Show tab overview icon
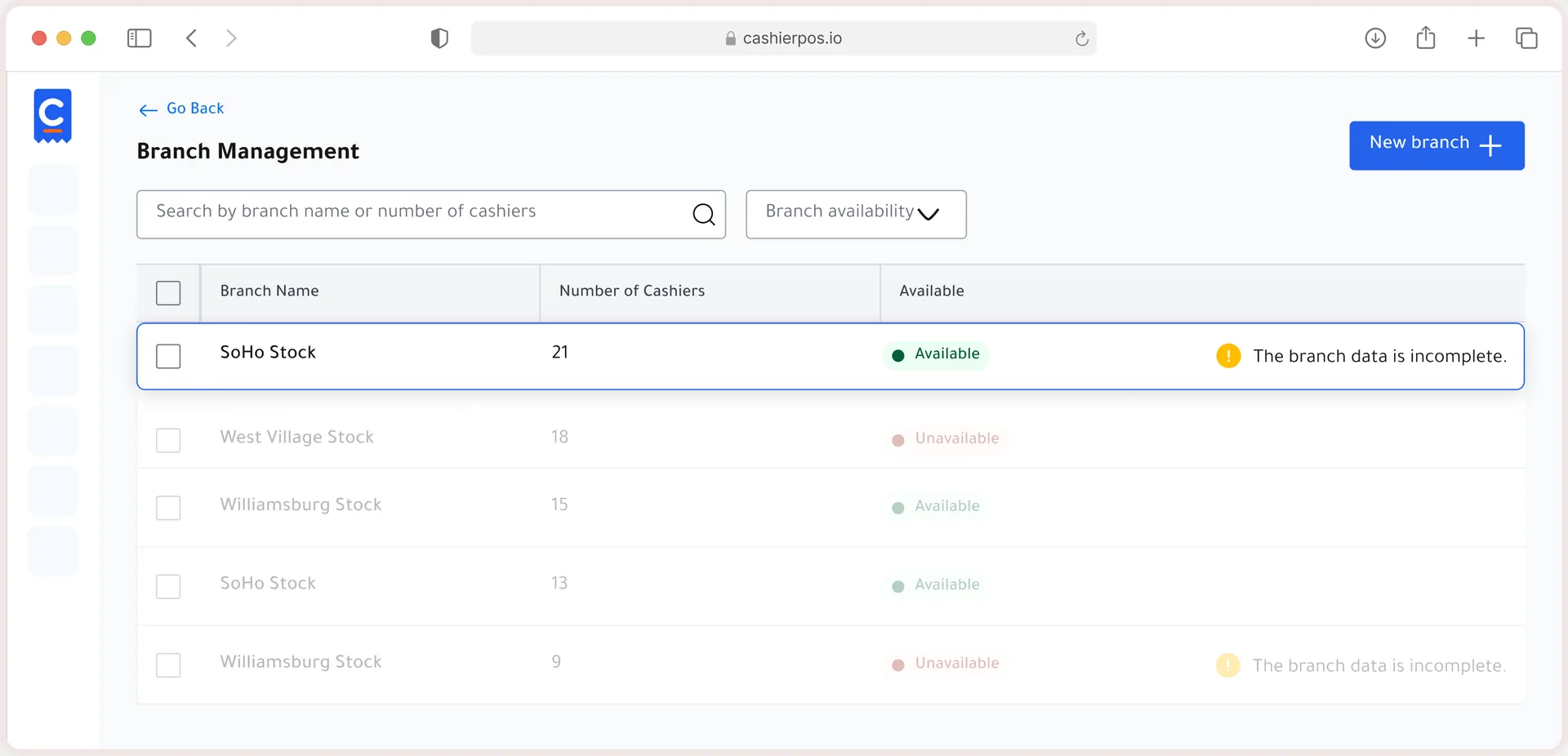This screenshot has width=1568, height=756. (1526, 38)
